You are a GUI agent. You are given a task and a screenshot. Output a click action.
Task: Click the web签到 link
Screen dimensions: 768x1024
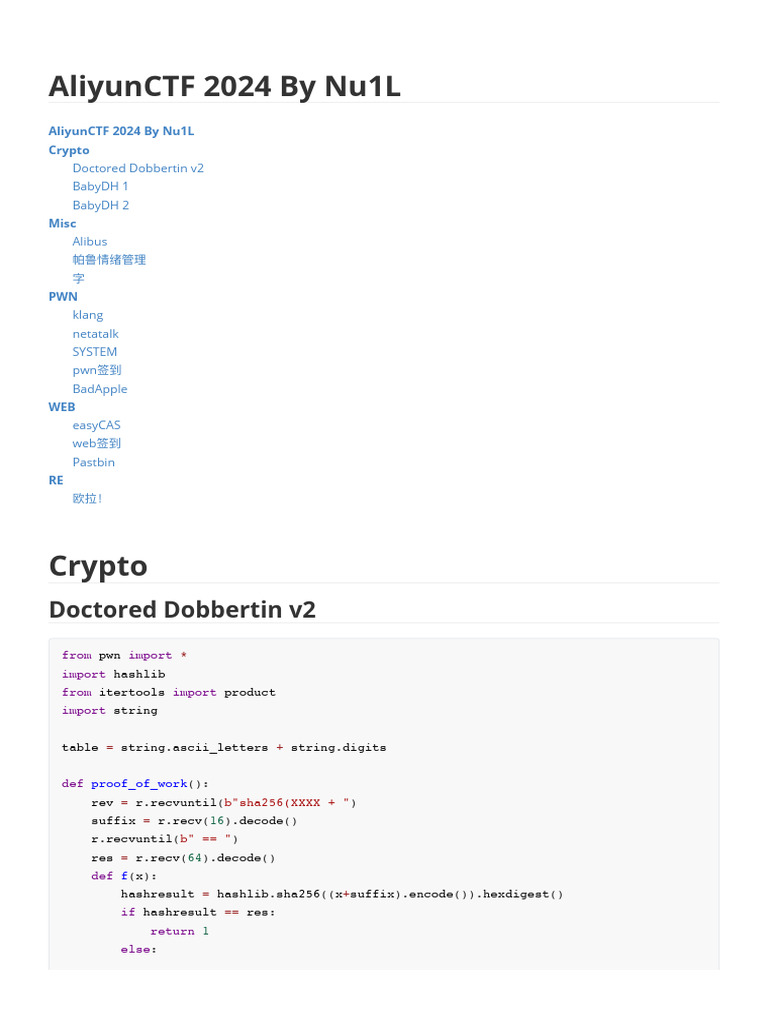point(96,443)
